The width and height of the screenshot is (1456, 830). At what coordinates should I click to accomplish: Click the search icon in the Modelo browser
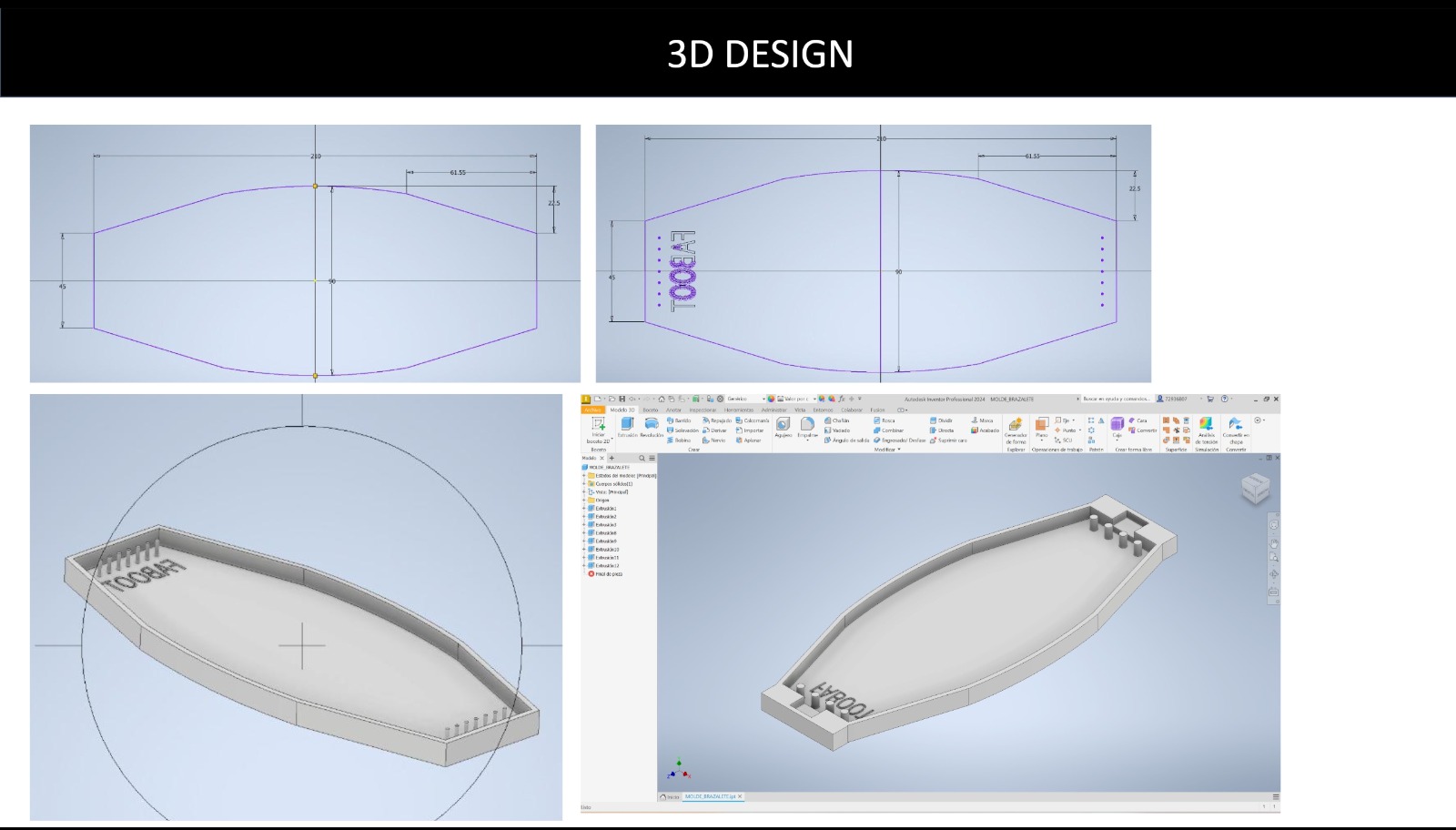tap(642, 458)
